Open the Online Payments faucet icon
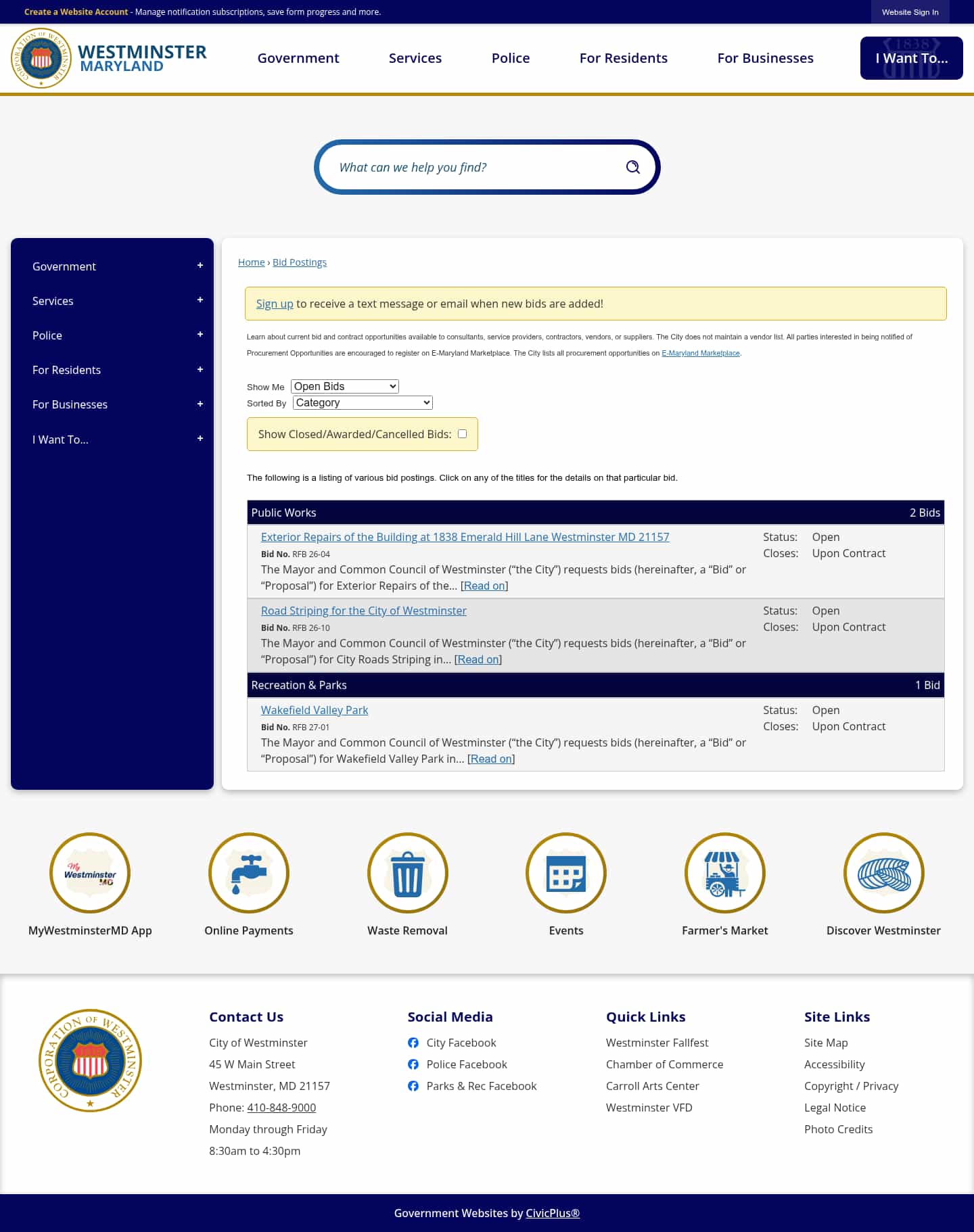The width and height of the screenshot is (974, 1232). pyautogui.click(x=249, y=873)
